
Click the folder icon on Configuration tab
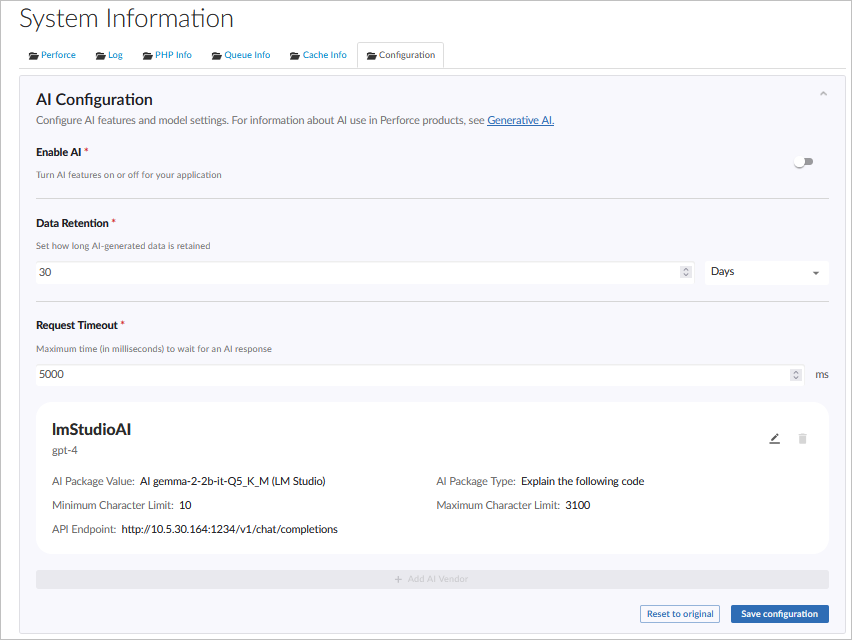click(372, 56)
